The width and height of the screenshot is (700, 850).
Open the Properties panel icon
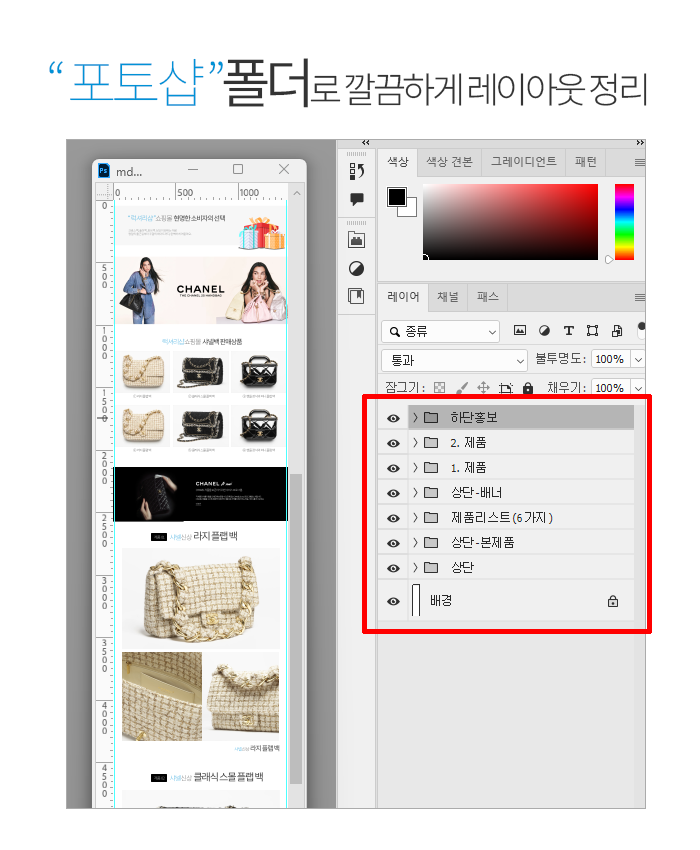pos(356,296)
